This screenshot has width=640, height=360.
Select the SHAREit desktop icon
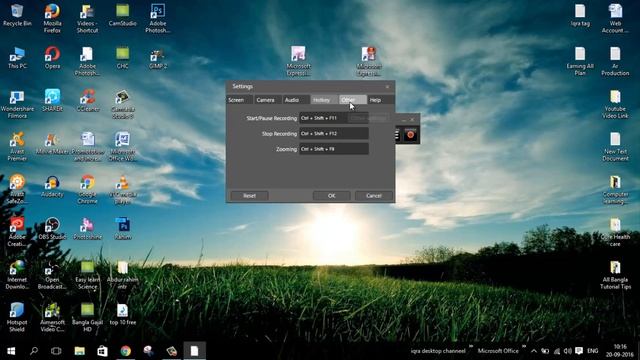pos(52,101)
